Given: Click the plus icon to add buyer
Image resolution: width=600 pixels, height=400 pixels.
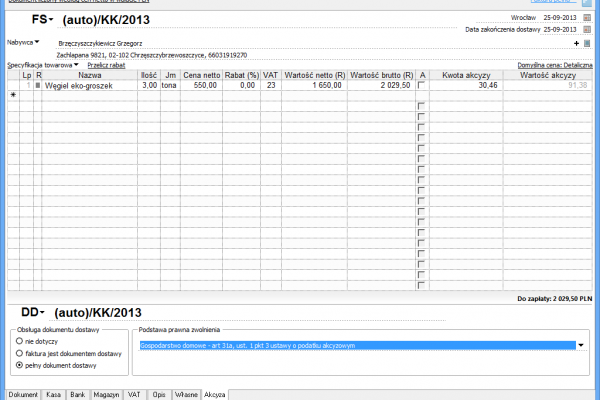Looking at the screenshot, I should point(576,43).
